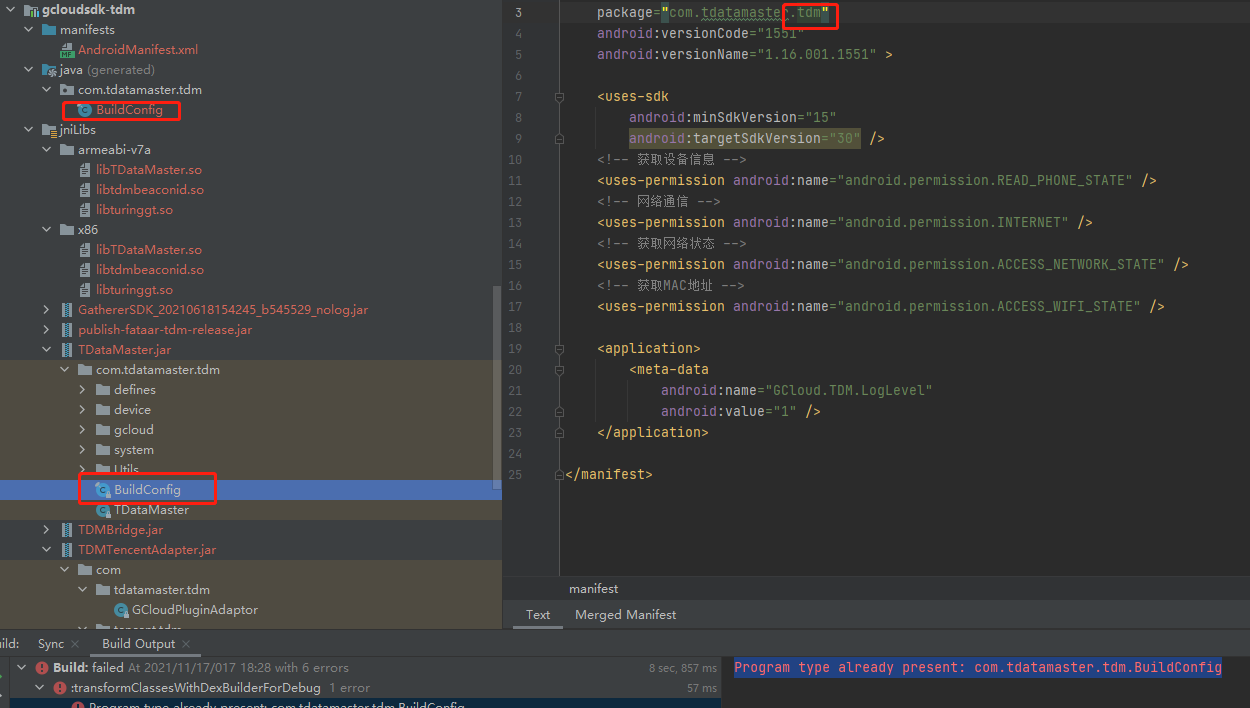Click the jniLibs folder icon
This screenshot has height=708, width=1250.
(x=49, y=130)
